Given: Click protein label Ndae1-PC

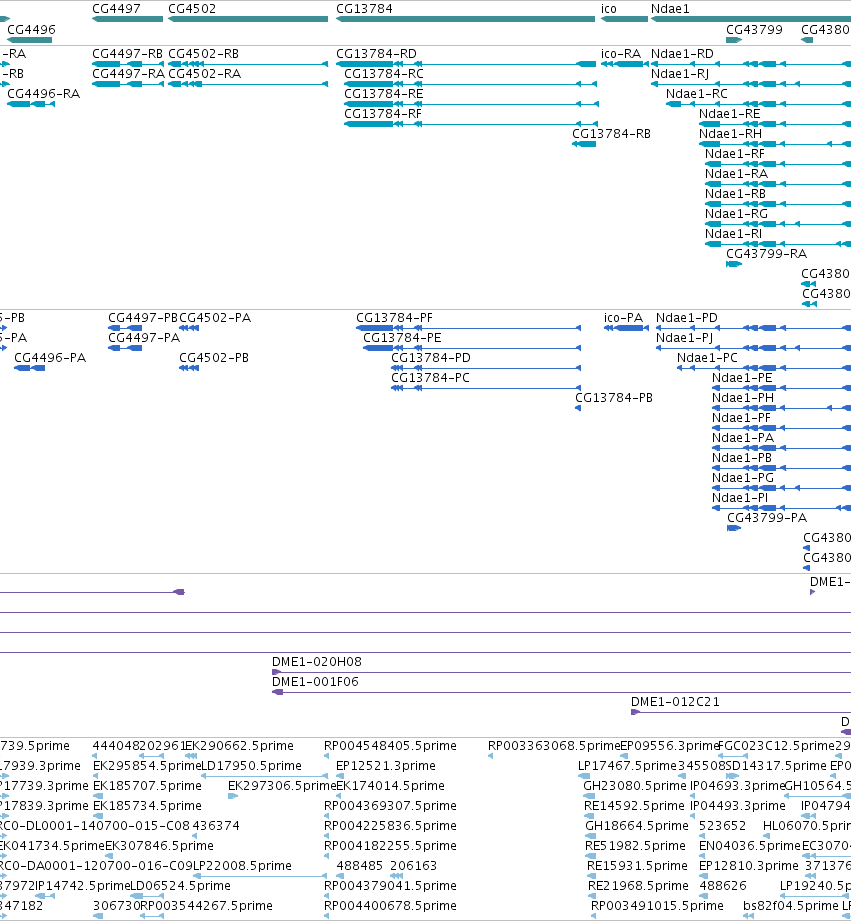Looking at the screenshot, I should coord(707,358).
